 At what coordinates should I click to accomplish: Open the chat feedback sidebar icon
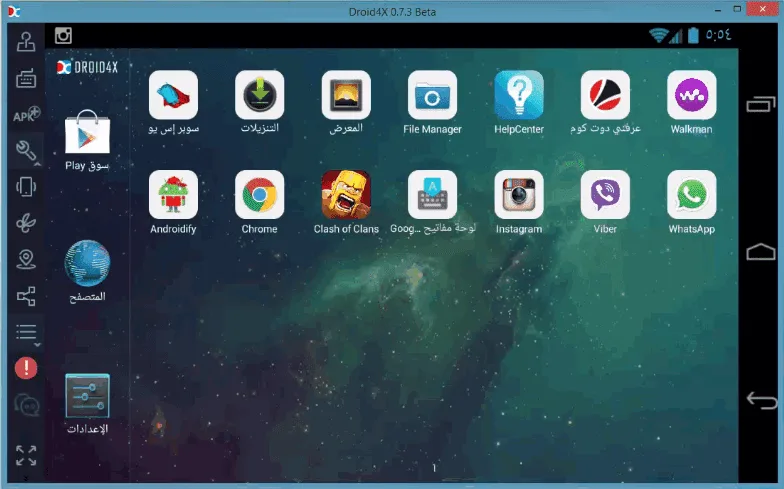pos(26,405)
